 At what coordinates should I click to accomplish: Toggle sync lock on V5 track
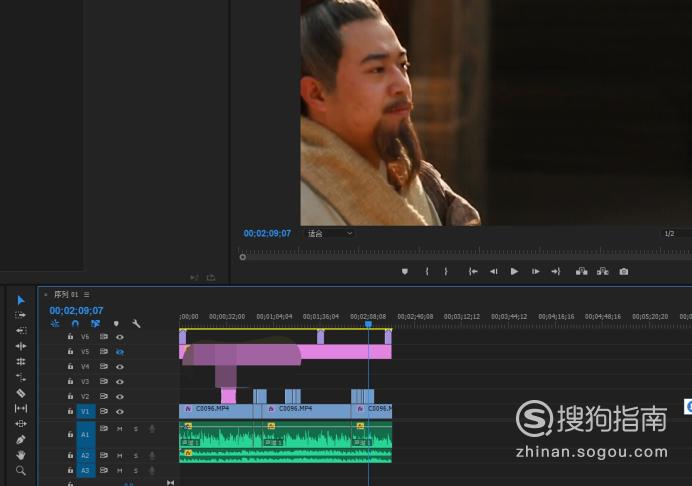pyautogui.click(x=104, y=351)
